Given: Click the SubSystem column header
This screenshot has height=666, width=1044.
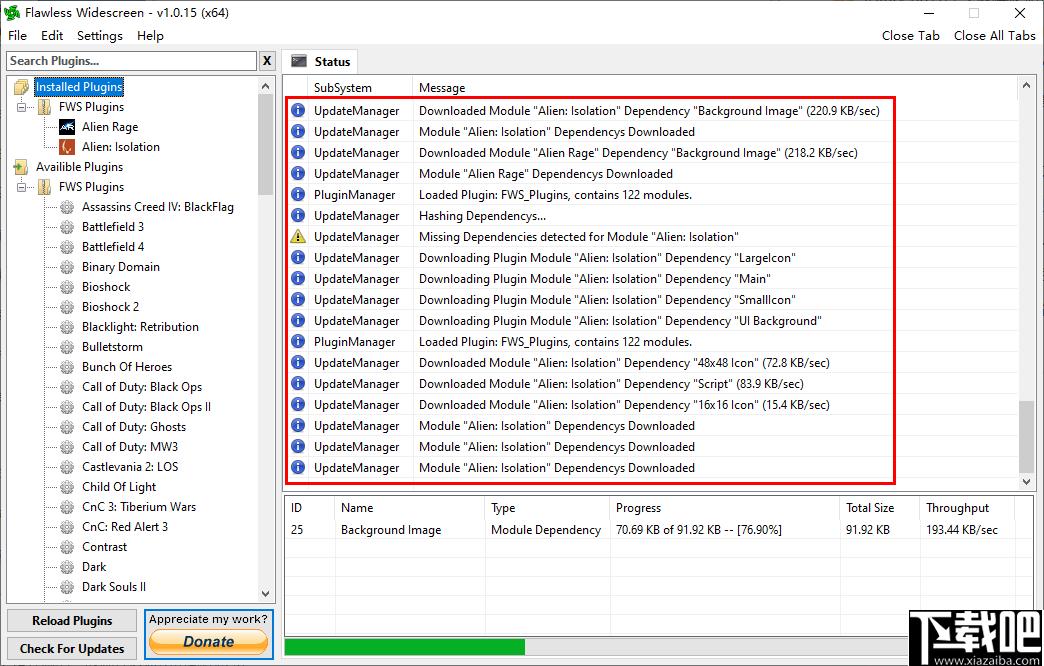Looking at the screenshot, I should pos(360,87).
